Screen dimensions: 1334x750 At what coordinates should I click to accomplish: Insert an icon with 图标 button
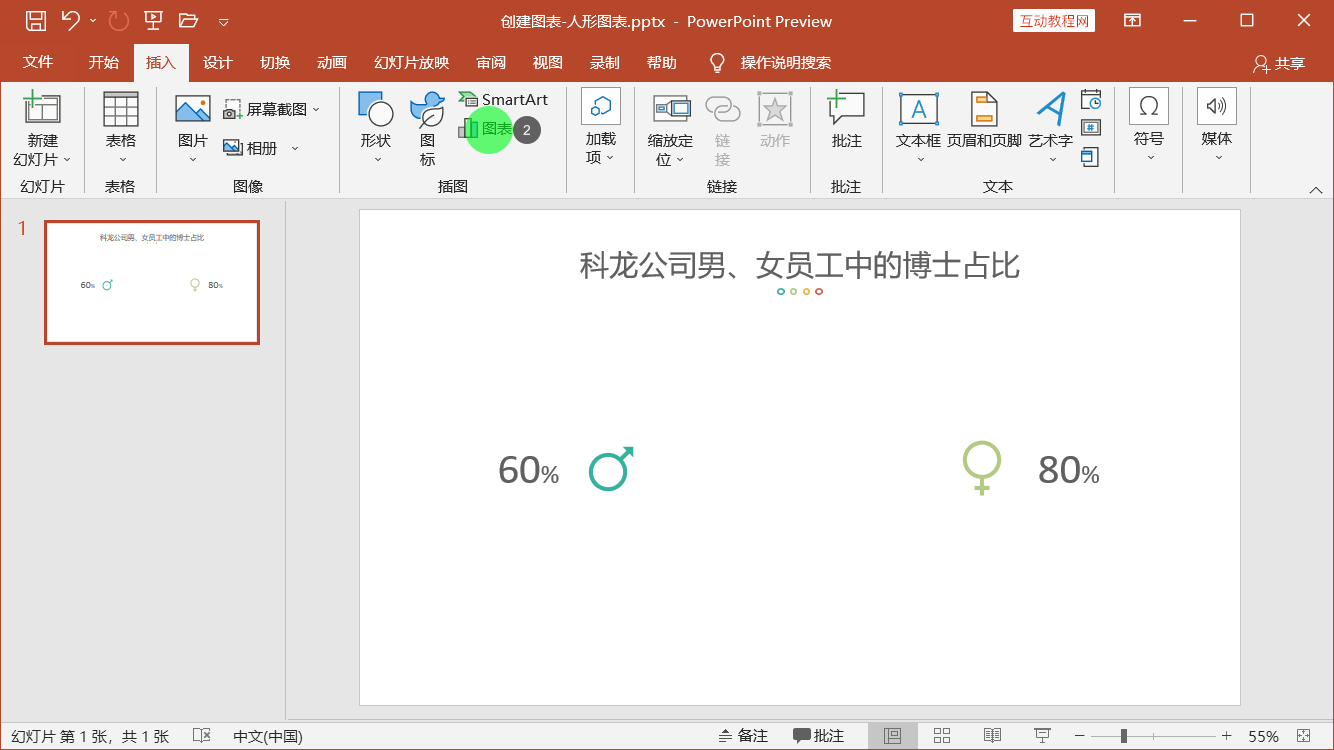[428, 129]
